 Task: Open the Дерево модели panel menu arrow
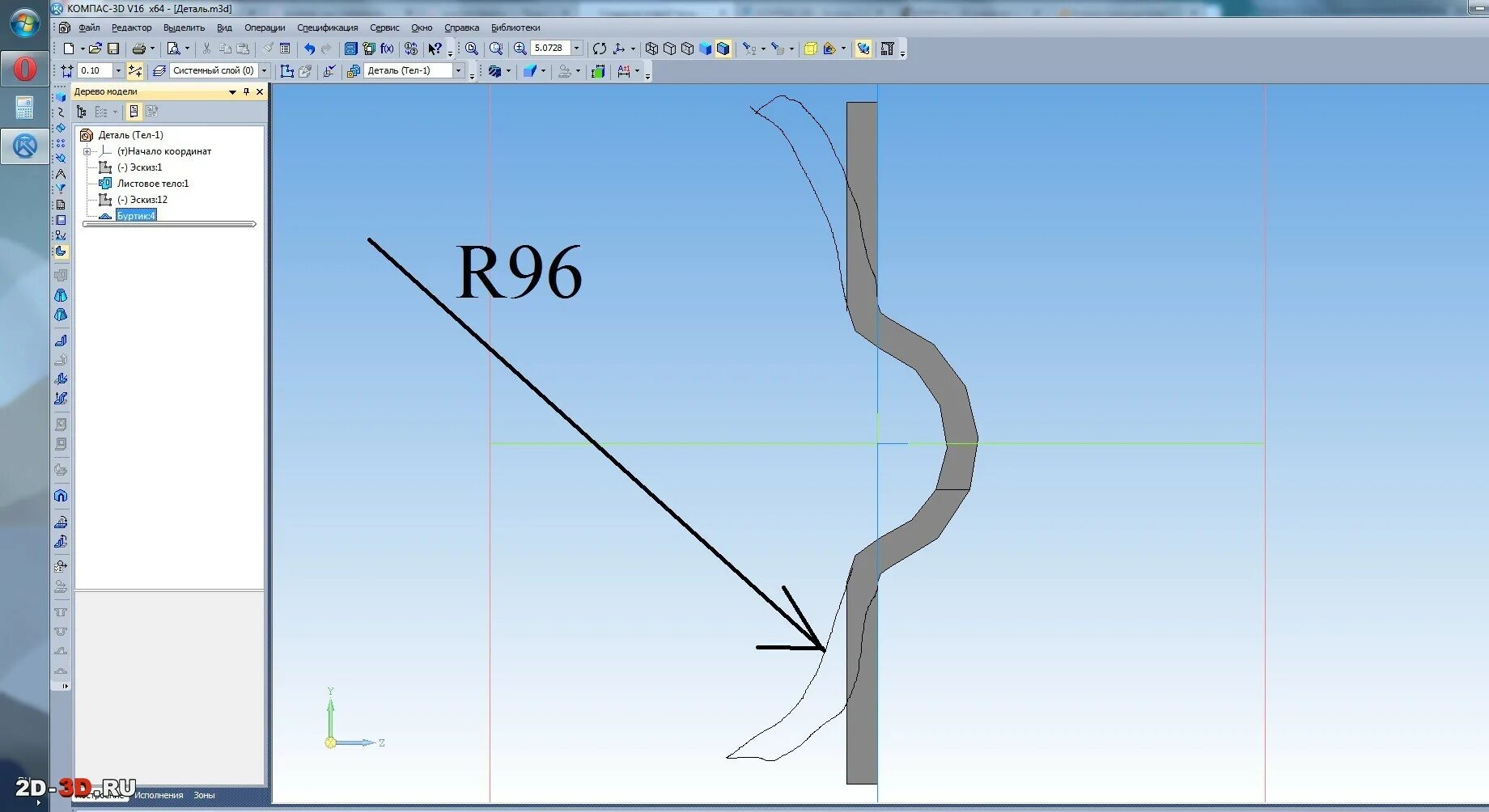(232, 92)
